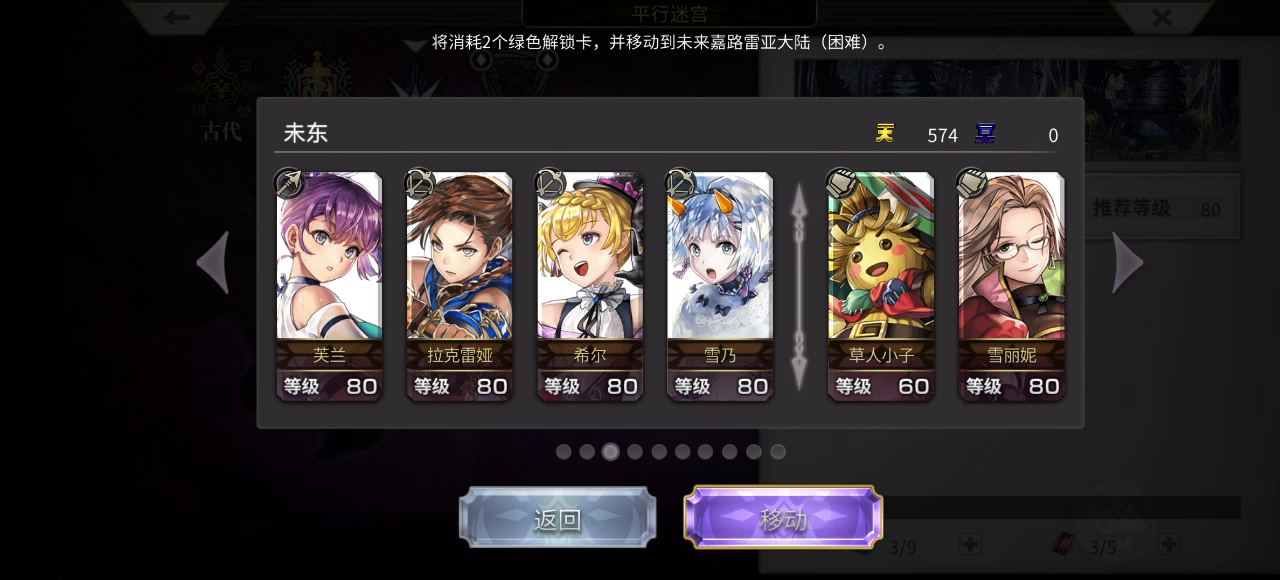Click the yellow 天 light points icon
This screenshot has width=1280, height=580.
click(885, 133)
